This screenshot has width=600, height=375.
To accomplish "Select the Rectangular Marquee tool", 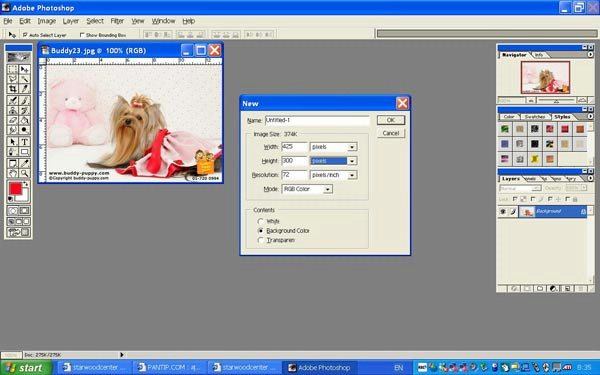I will [13, 69].
